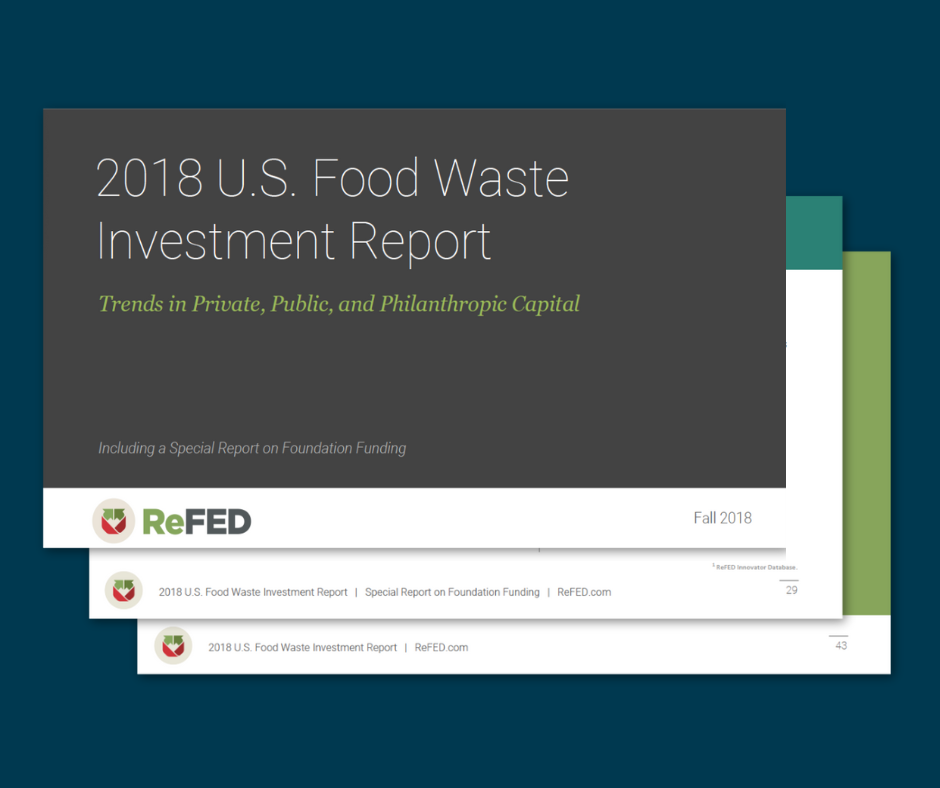Click the teal header block of the second page
Image resolution: width=940 pixels, height=788 pixels.
coord(813,232)
